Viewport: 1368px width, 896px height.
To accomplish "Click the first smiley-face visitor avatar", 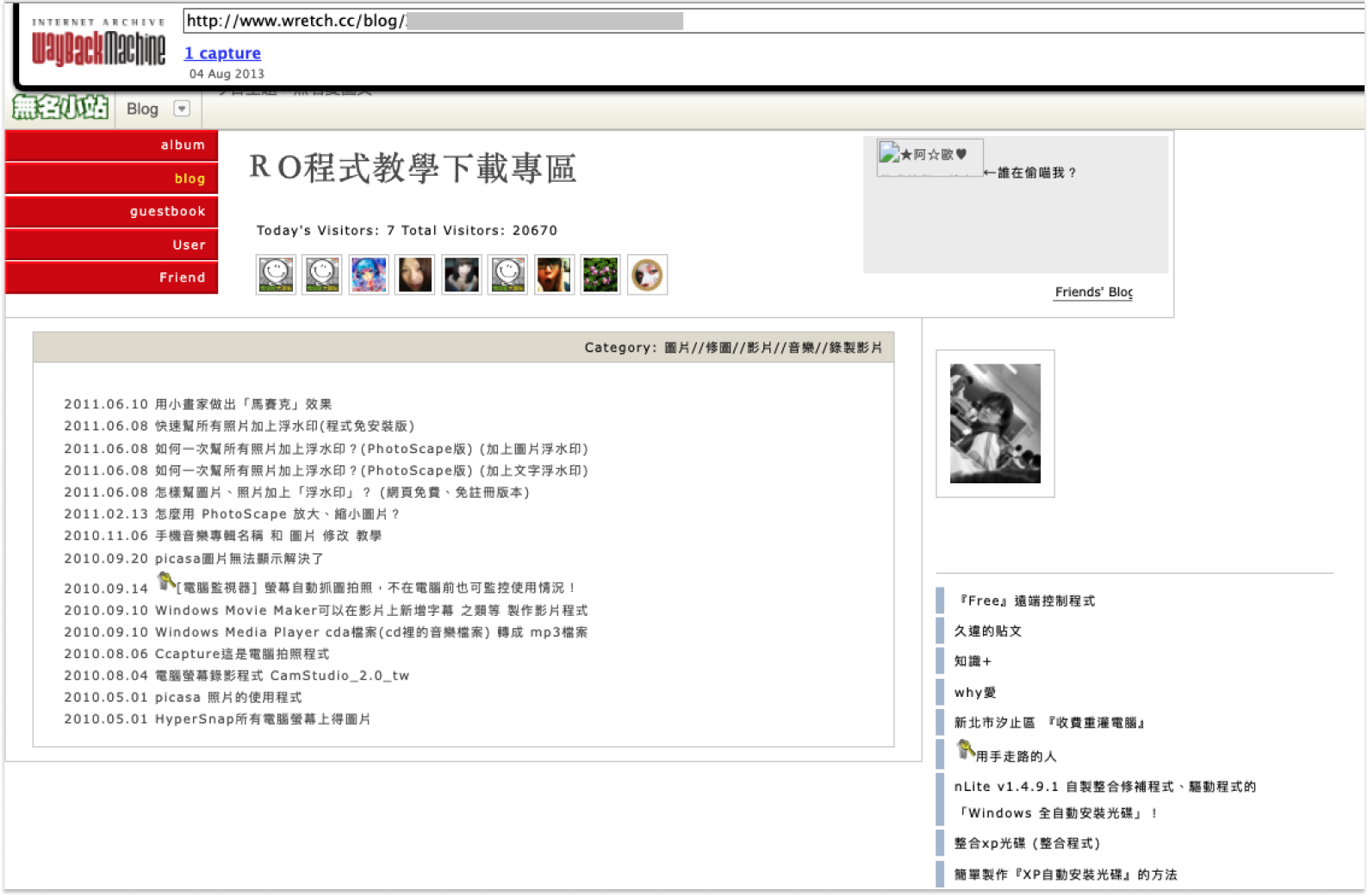I will [276, 275].
